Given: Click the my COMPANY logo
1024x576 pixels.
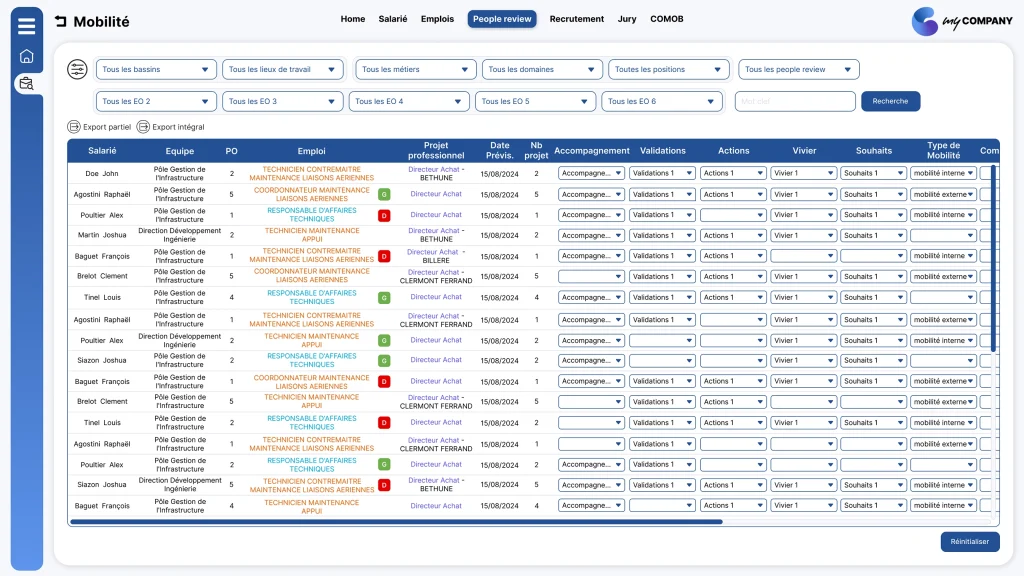Looking at the screenshot, I should tap(962, 22).
